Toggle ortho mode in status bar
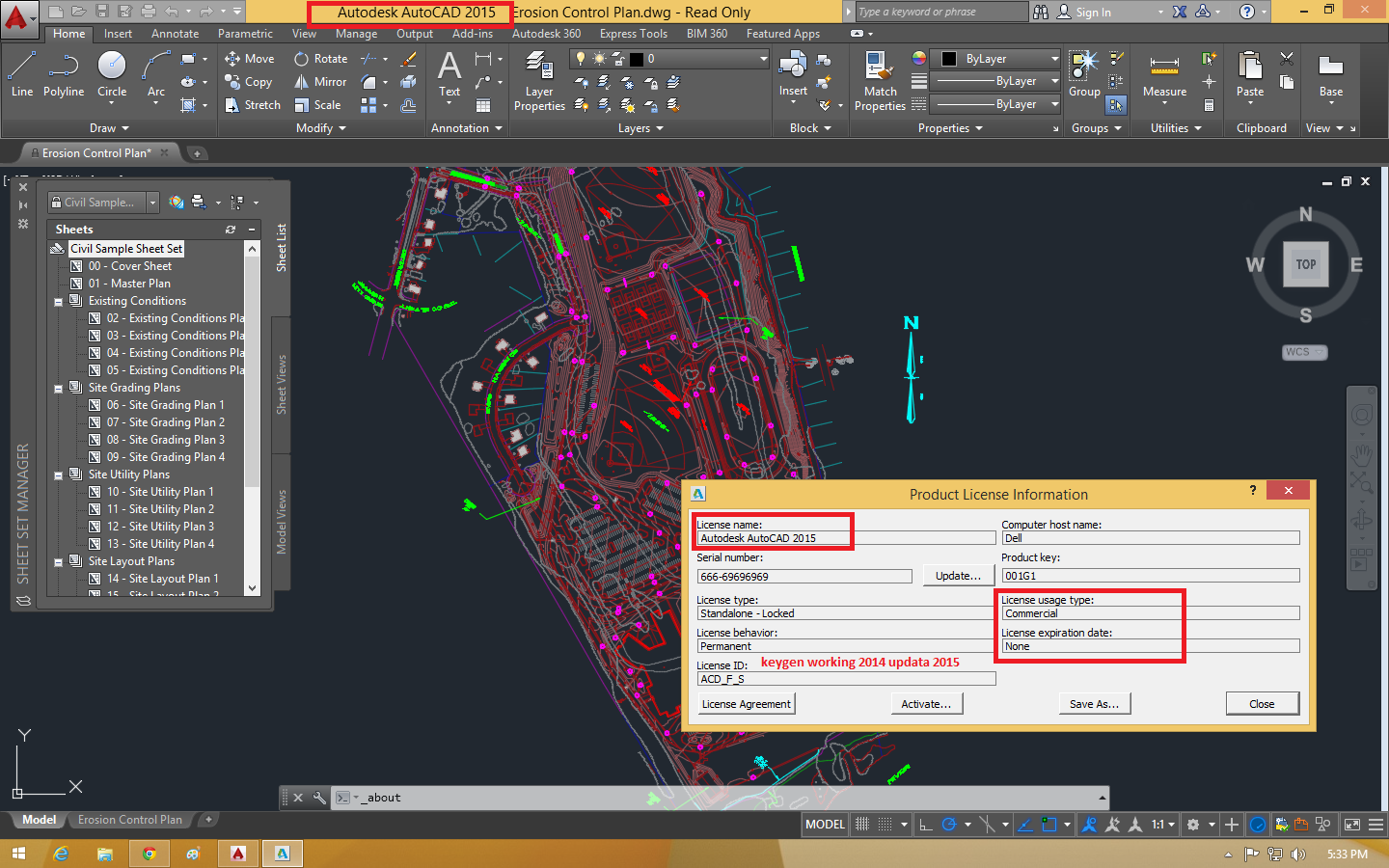Image resolution: width=1389 pixels, height=868 pixels. [926, 825]
